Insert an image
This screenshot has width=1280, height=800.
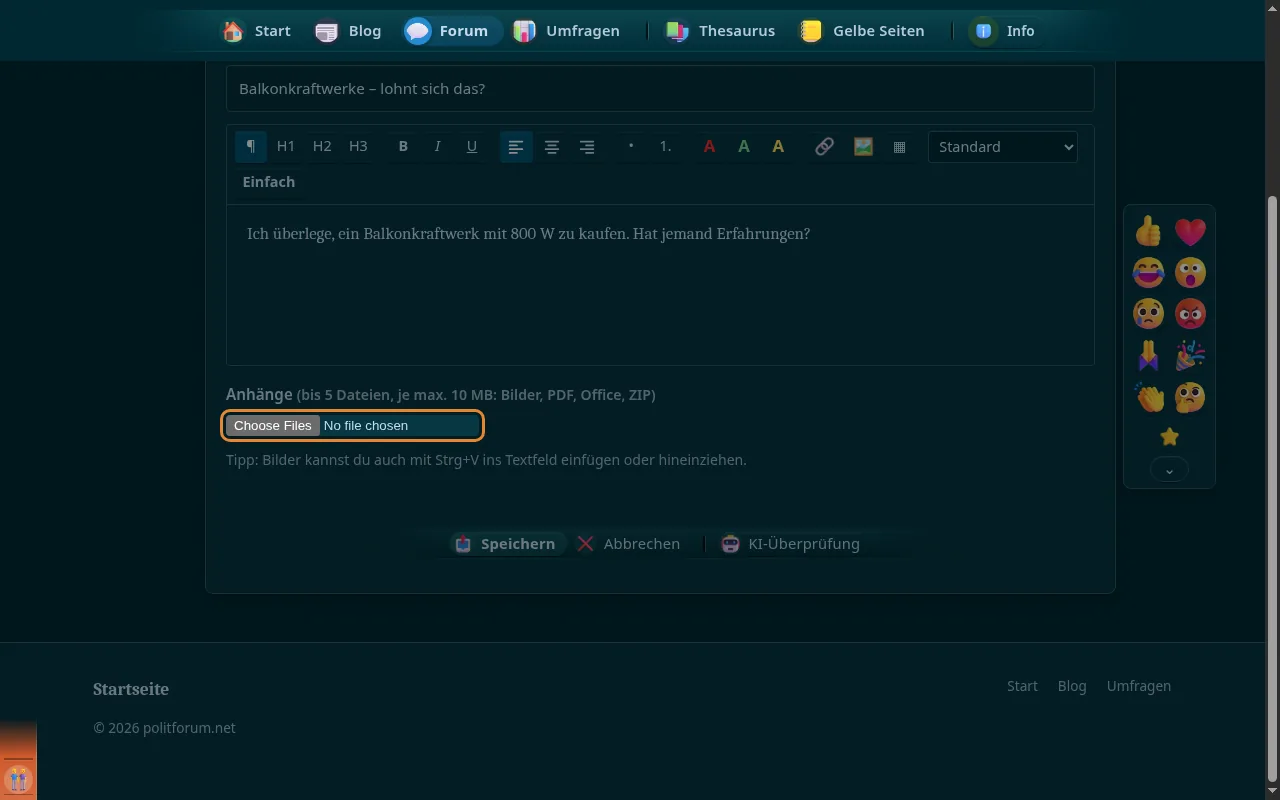click(863, 146)
